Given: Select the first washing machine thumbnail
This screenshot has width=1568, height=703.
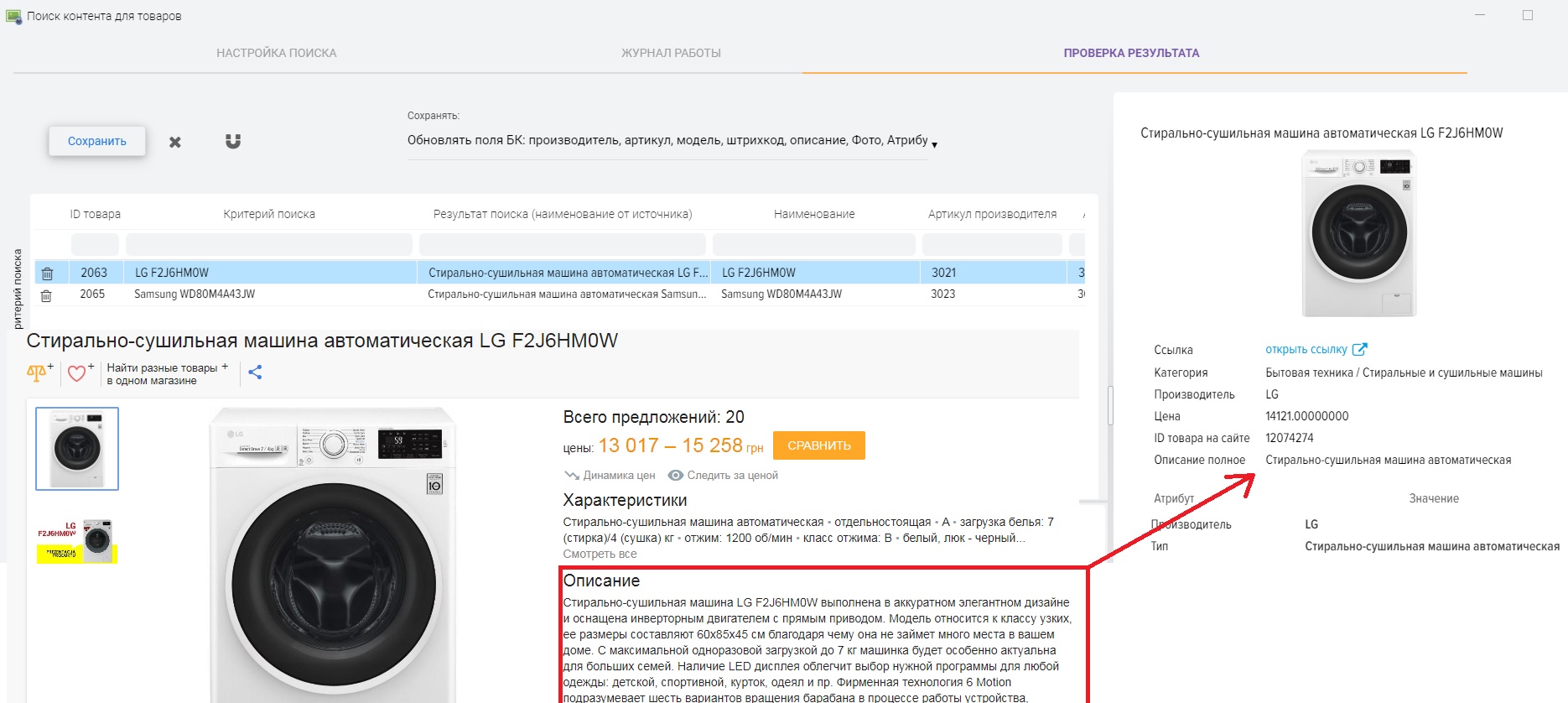Looking at the screenshot, I should click(77, 449).
